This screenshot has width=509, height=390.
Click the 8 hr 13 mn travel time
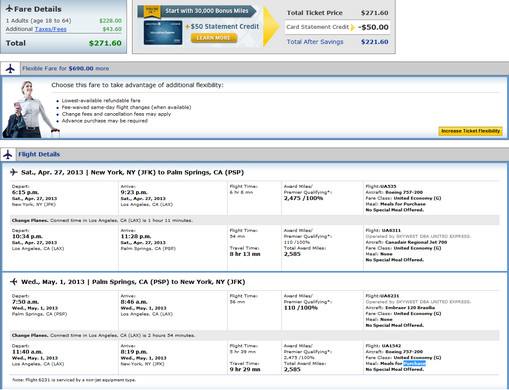[245, 254]
